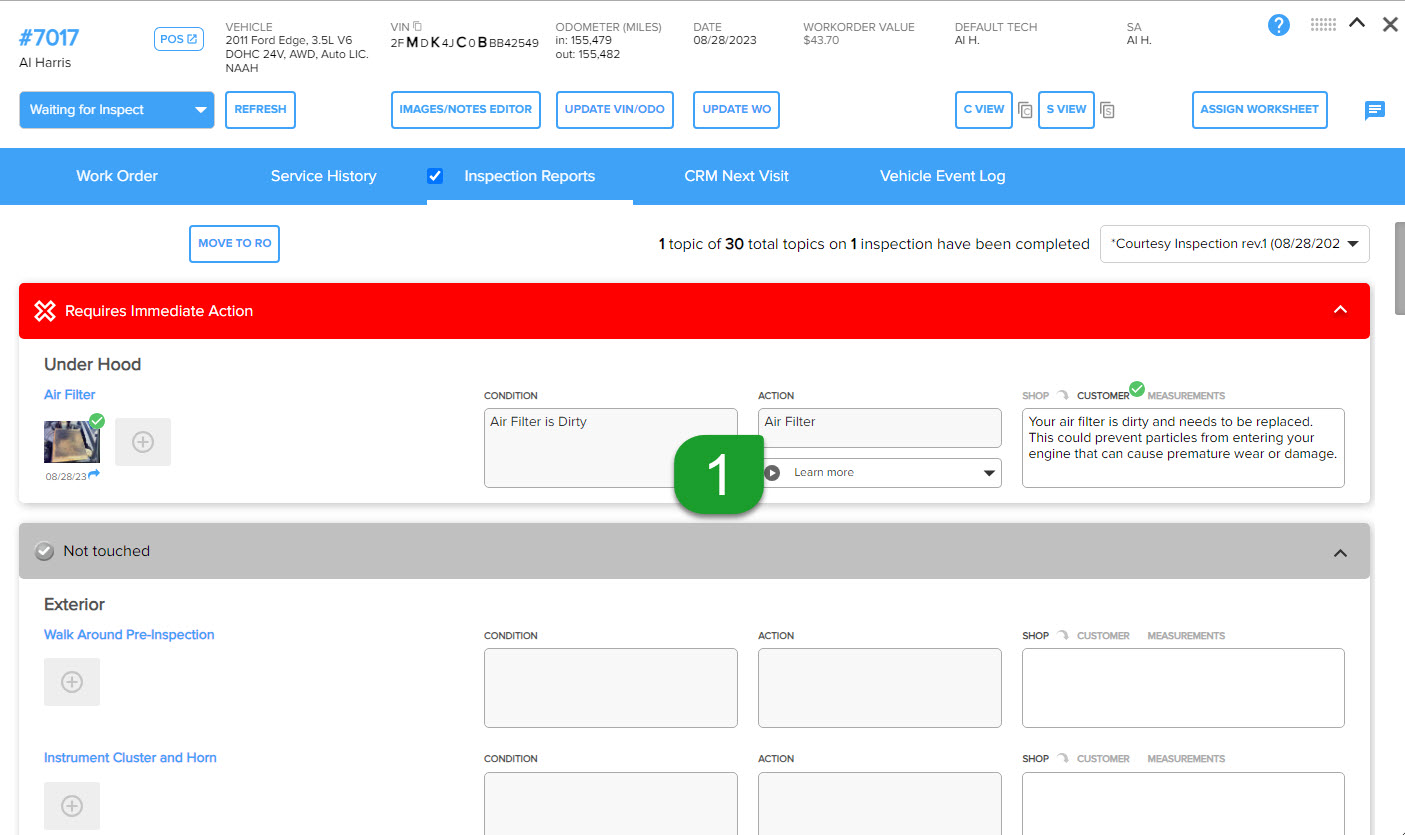Add a photo for Walk Around Pre-Inspection
Viewport: 1405px width, 835px height.
(x=71, y=681)
